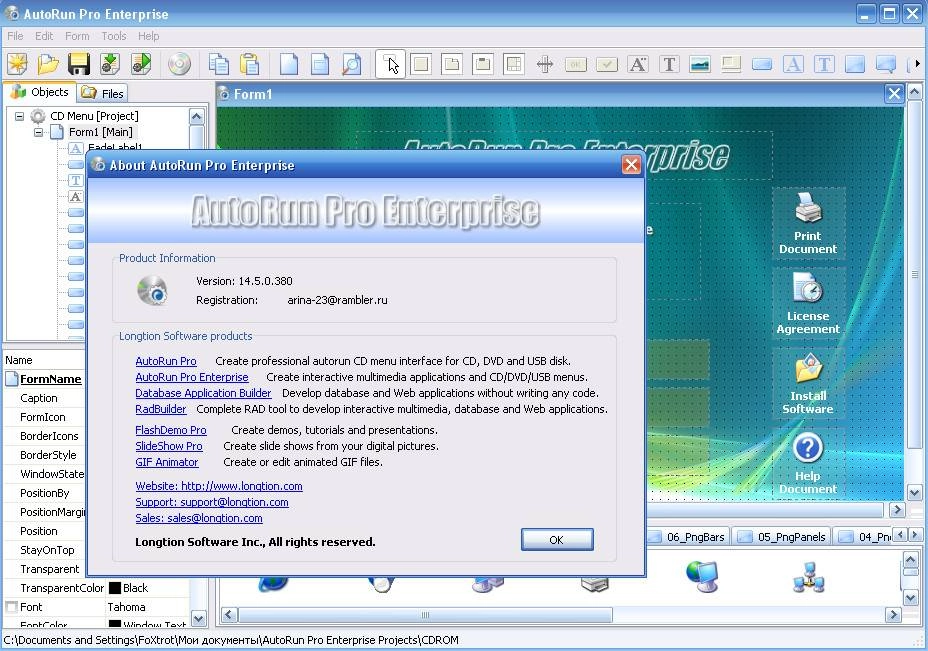This screenshot has height=651, width=928.
Task: Click the New Form page icon
Action: click(x=289, y=64)
